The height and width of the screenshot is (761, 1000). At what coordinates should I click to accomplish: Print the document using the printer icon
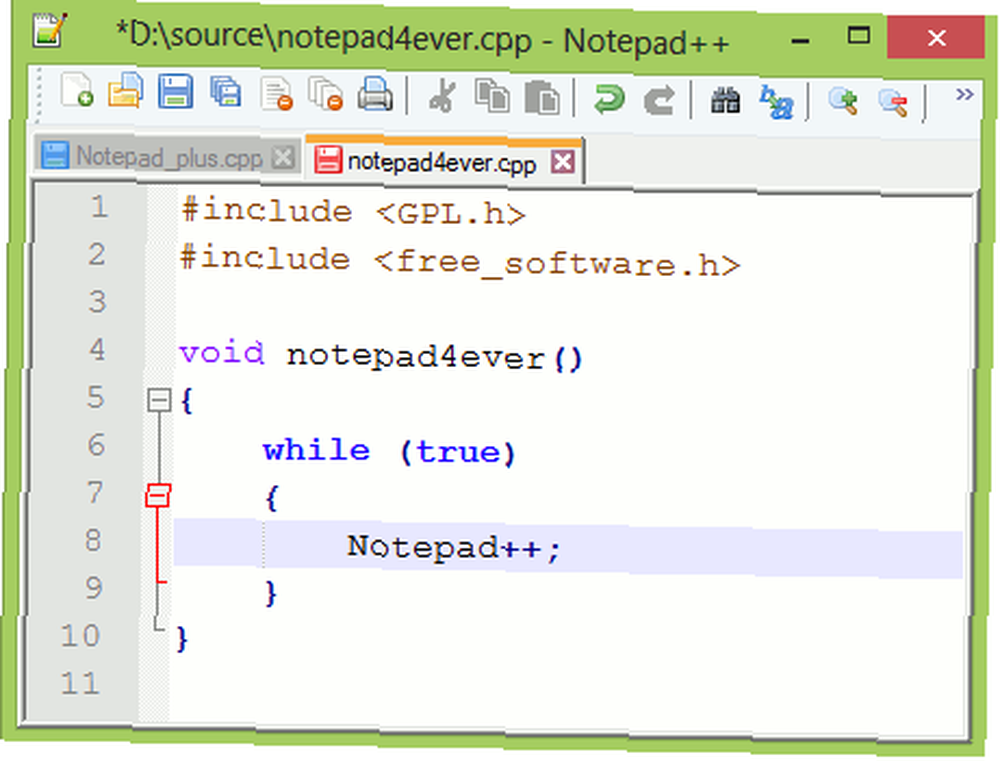[375, 96]
